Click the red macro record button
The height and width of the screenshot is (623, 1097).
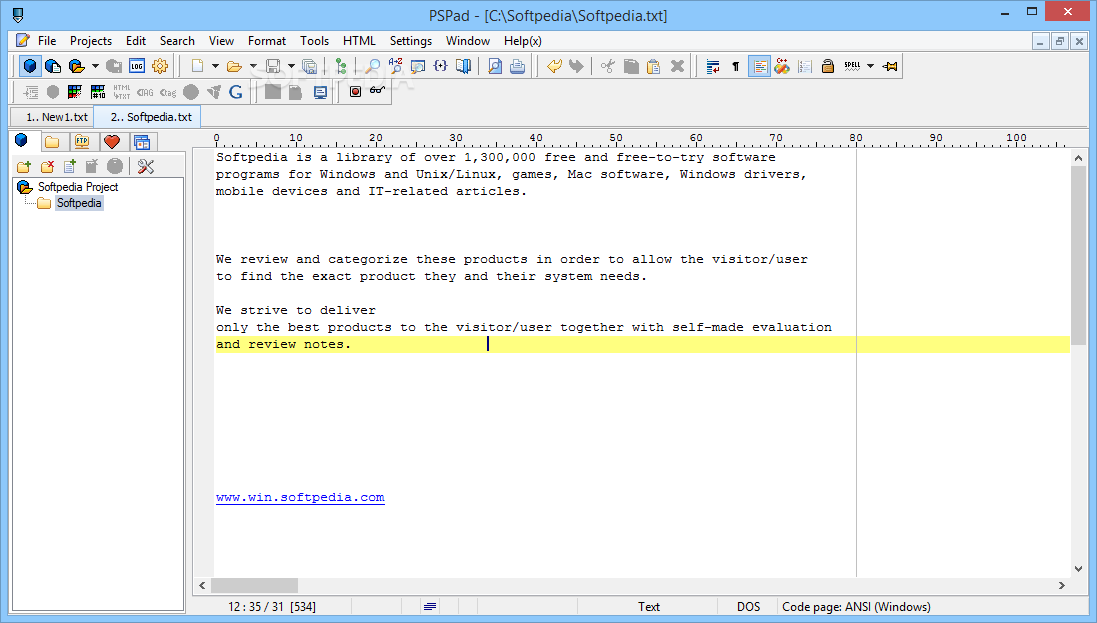pos(355,92)
